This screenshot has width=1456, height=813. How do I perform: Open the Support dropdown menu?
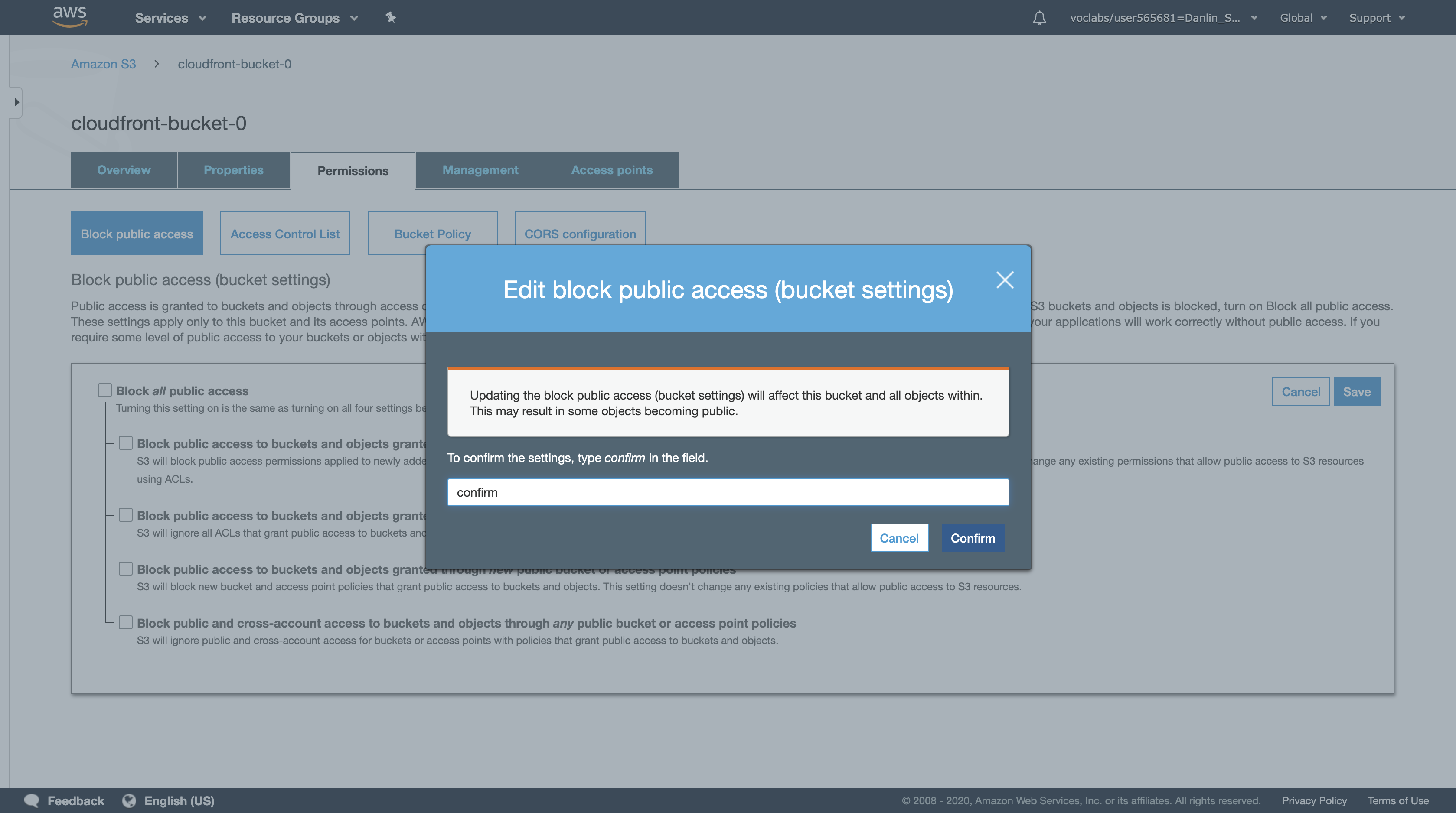pos(1376,18)
